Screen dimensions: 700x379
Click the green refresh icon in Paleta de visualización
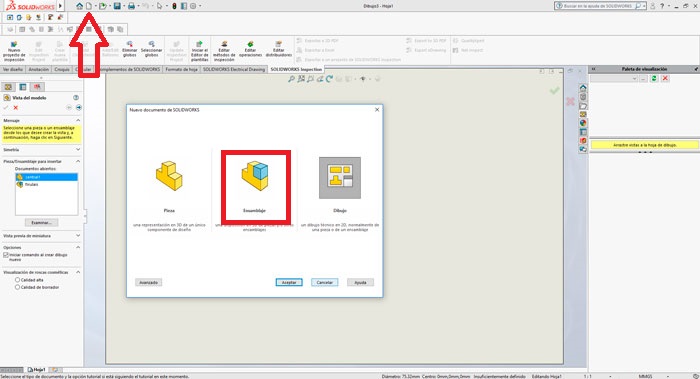pos(654,79)
